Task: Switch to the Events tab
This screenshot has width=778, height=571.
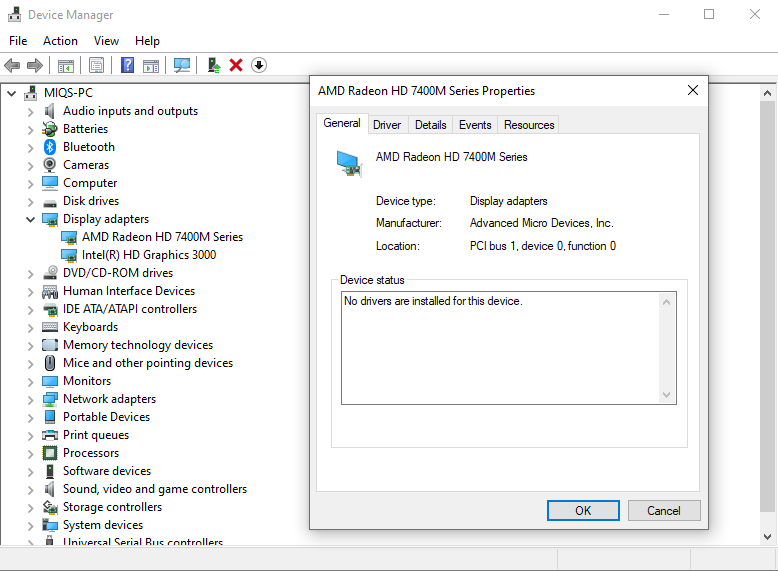Action: (475, 125)
